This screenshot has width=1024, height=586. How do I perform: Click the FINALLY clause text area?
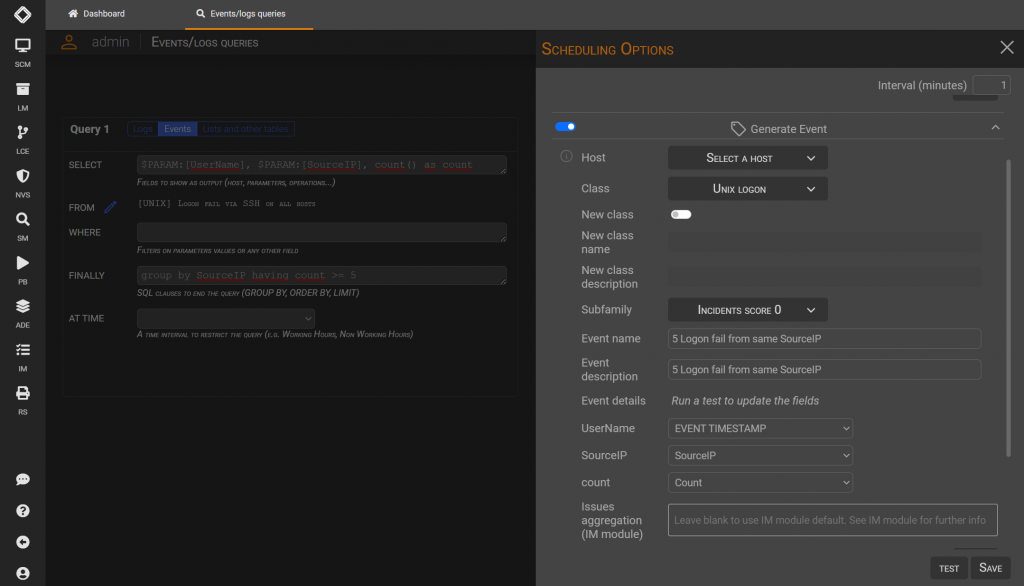pyautogui.click(x=321, y=275)
